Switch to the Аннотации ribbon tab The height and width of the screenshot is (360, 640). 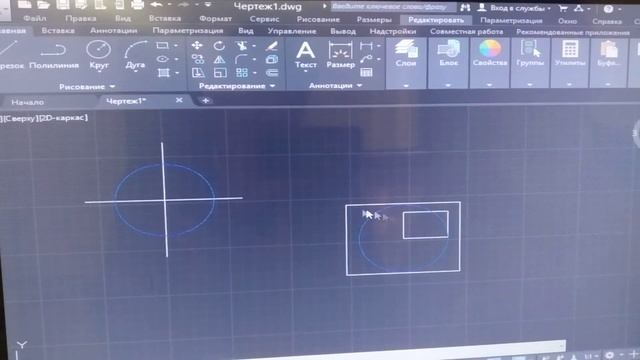click(x=113, y=31)
